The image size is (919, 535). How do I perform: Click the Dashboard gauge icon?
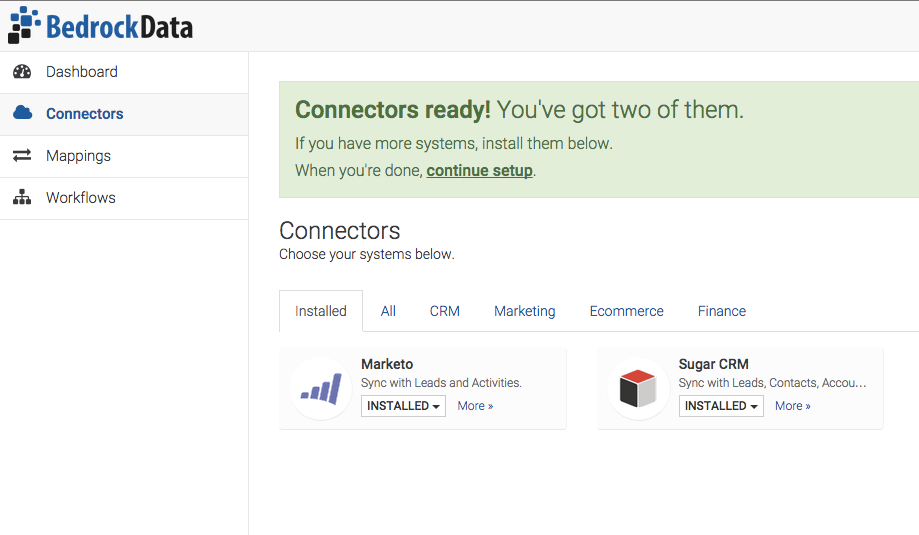[22, 71]
